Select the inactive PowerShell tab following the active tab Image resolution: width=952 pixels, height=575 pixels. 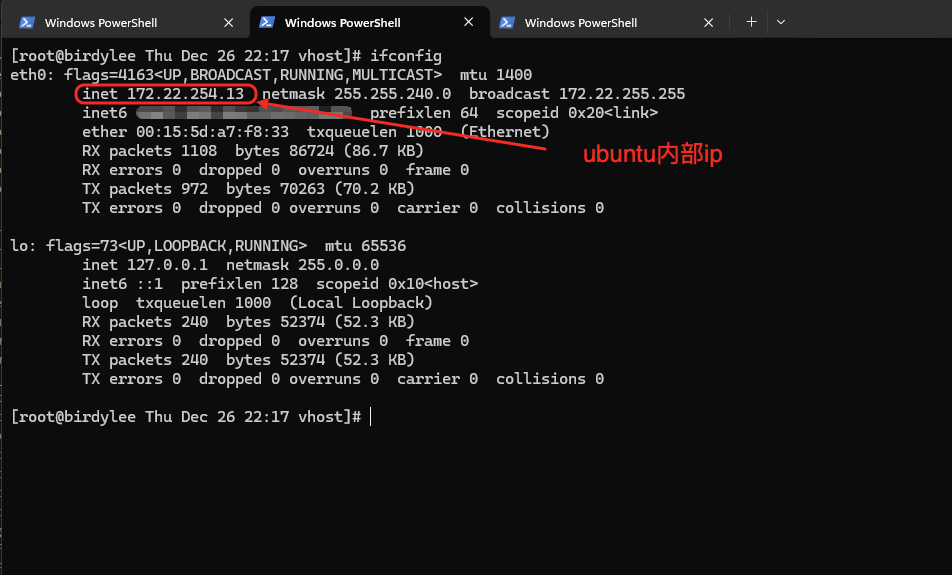(x=607, y=22)
